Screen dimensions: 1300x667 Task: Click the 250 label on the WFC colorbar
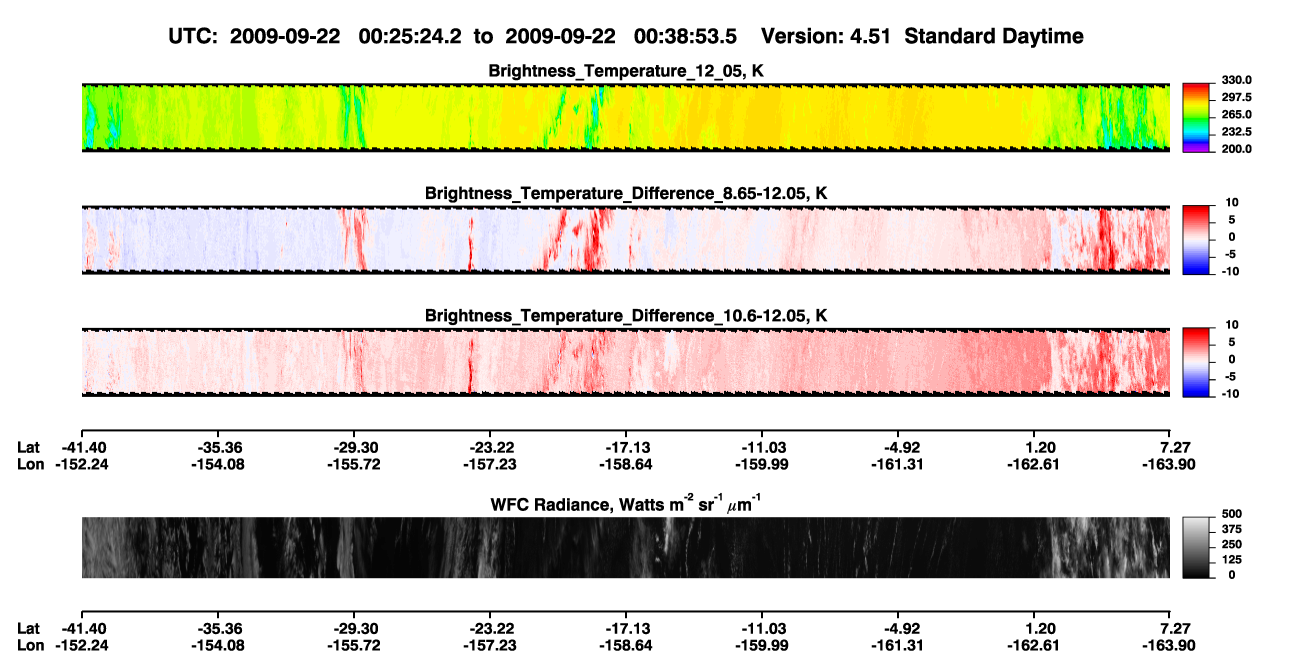click(1232, 544)
